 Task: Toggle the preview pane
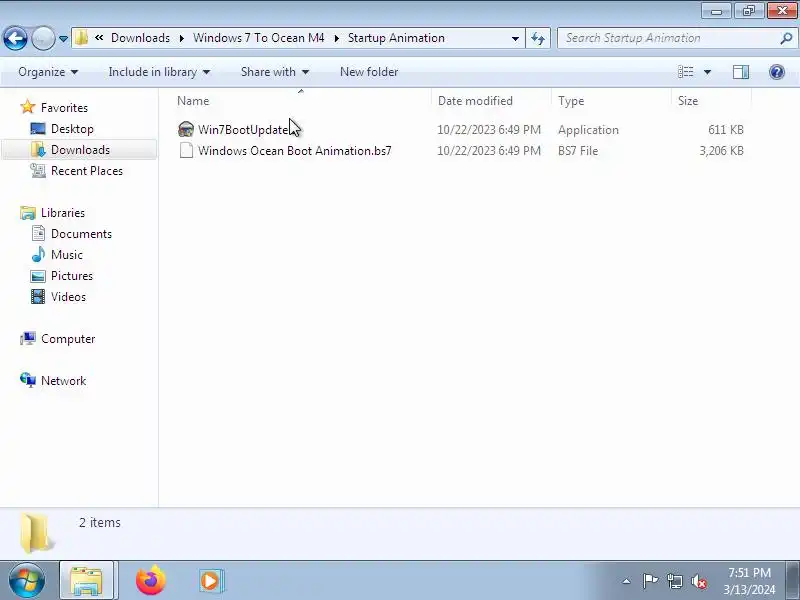coord(741,72)
